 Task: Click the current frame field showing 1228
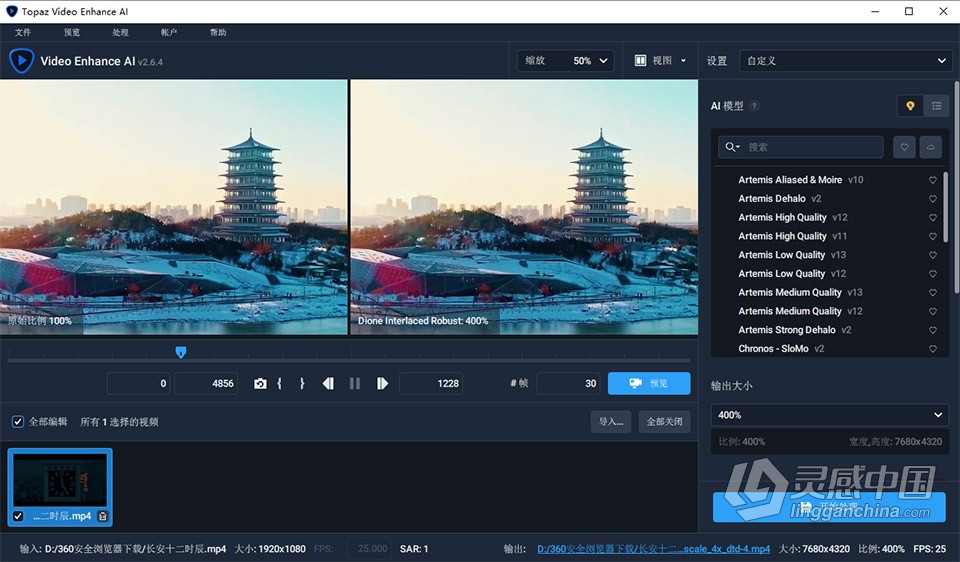point(432,384)
